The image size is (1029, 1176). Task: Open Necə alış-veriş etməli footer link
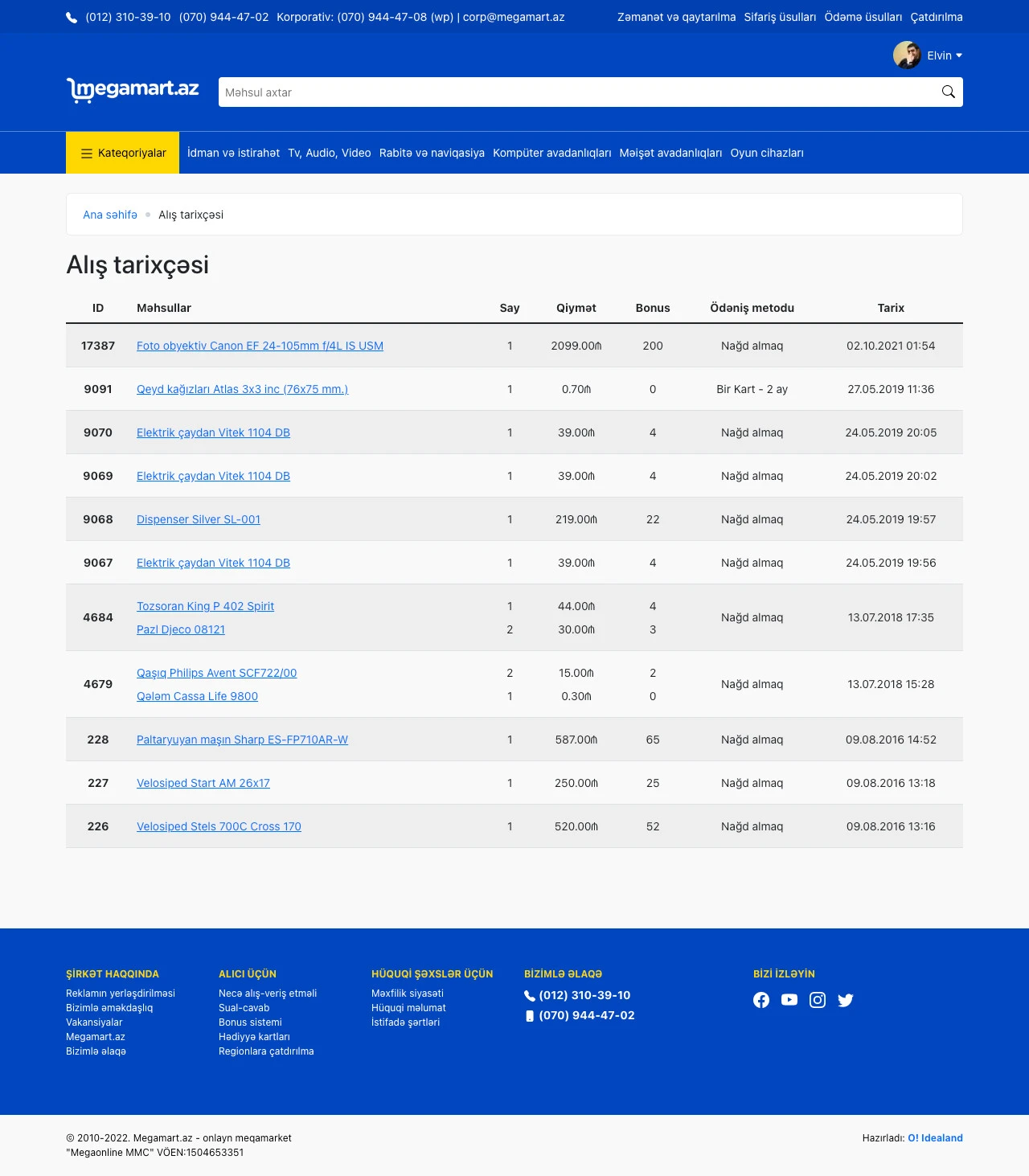click(x=268, y=994)
